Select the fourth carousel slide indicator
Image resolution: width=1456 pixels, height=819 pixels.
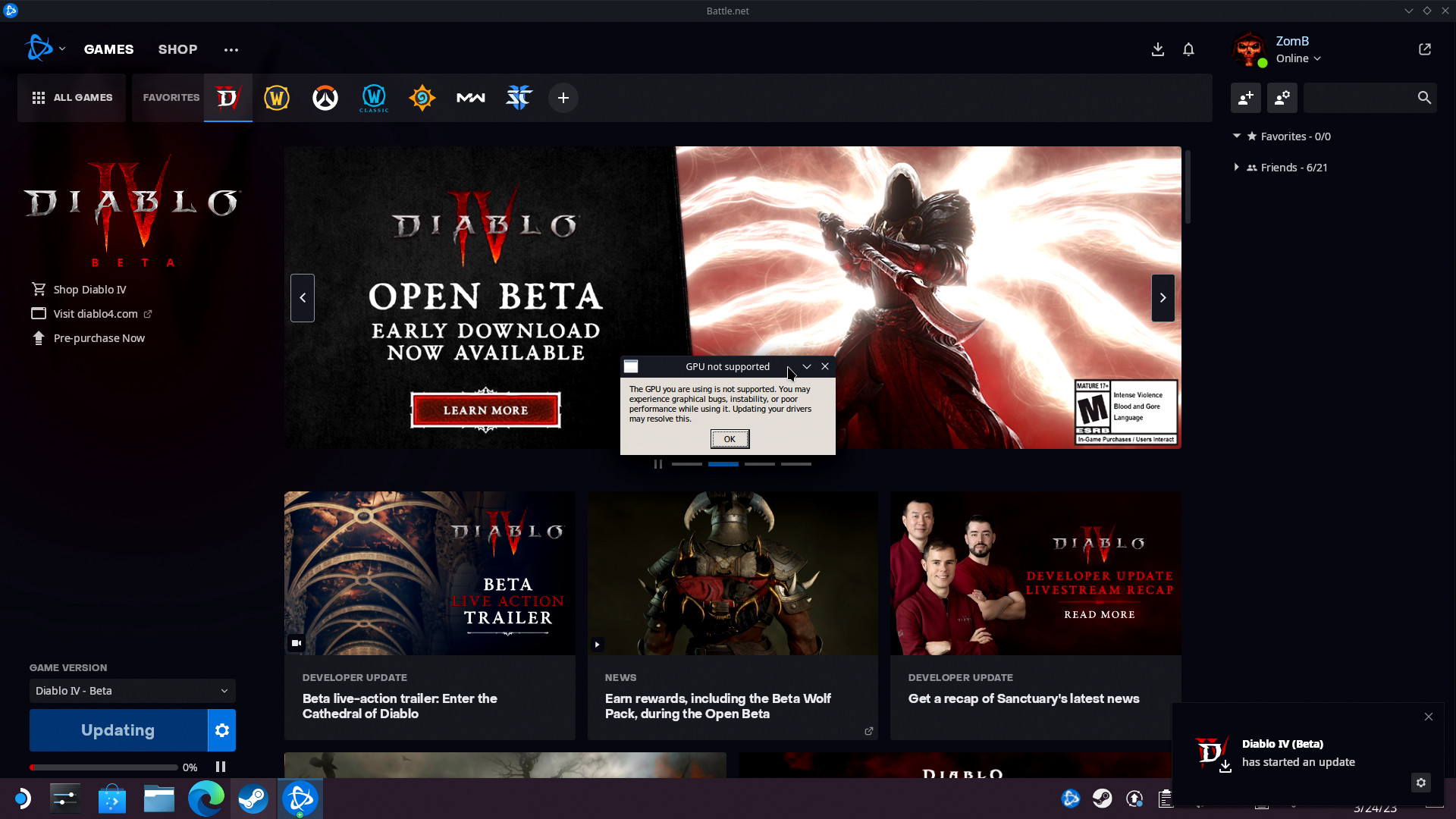pyautogui.click(x=795, y=464)
